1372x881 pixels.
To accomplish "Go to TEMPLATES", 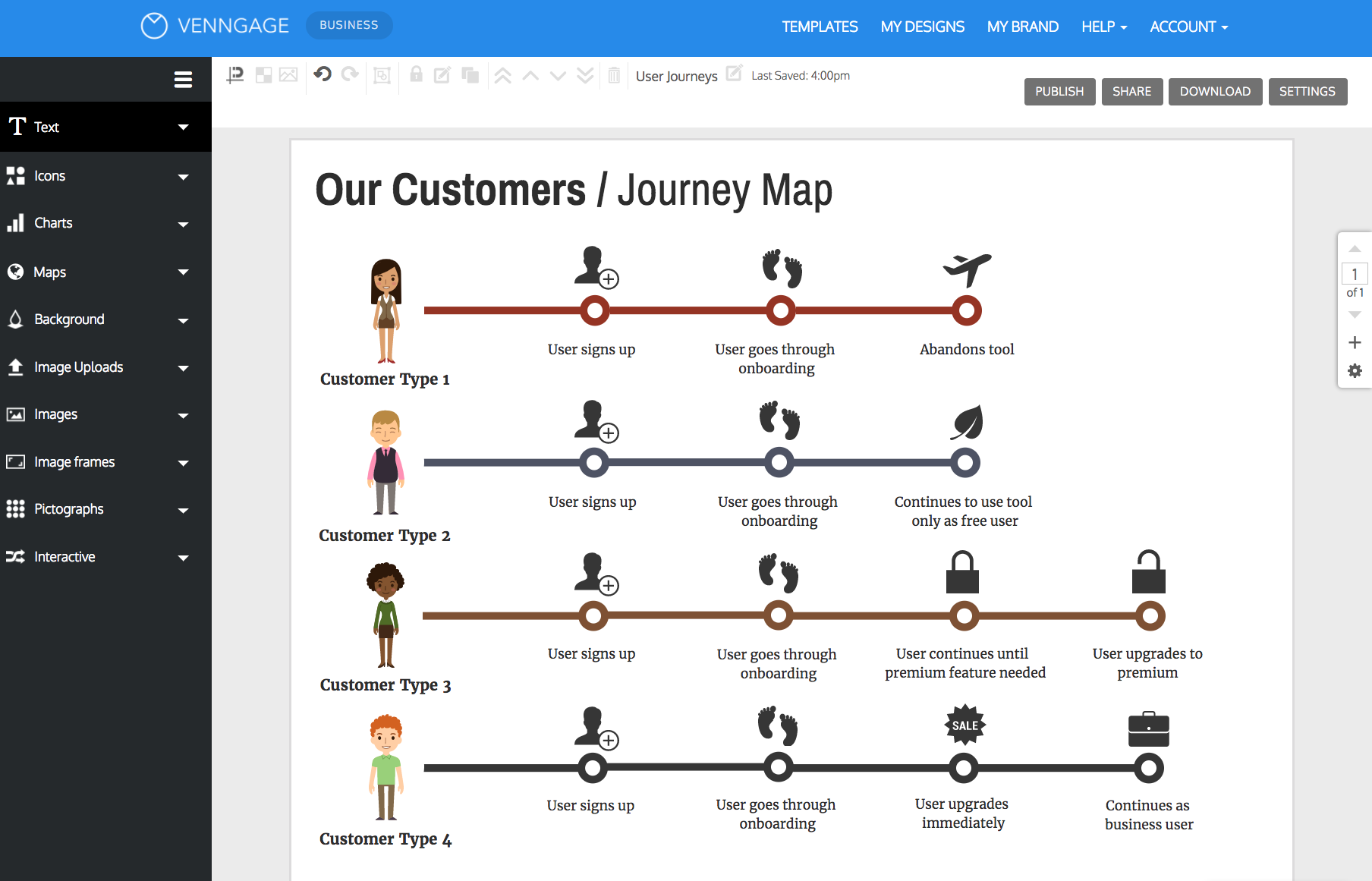I will [x=820, y=27].
